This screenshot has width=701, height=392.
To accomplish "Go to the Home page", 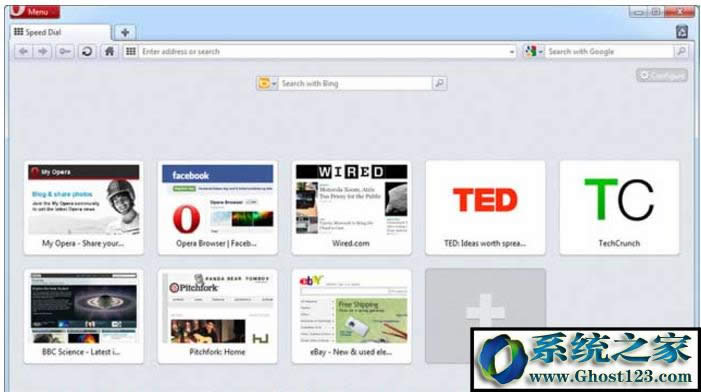I will pos(109,51).
